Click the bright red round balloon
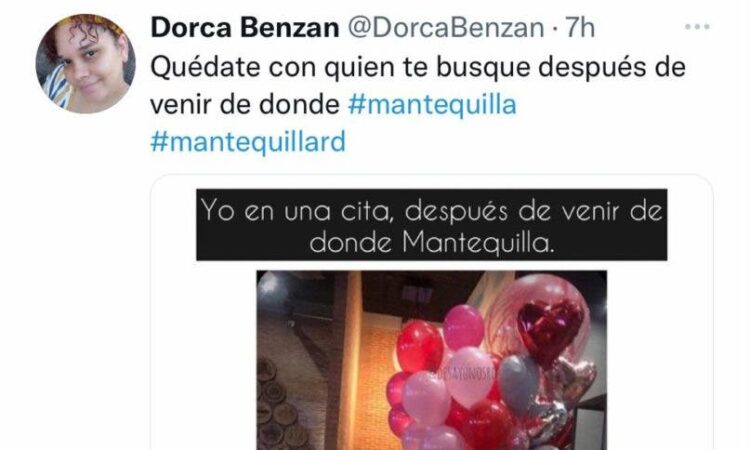Image resolution: width=750 pixels, height=450 pixels. point(420,346)
